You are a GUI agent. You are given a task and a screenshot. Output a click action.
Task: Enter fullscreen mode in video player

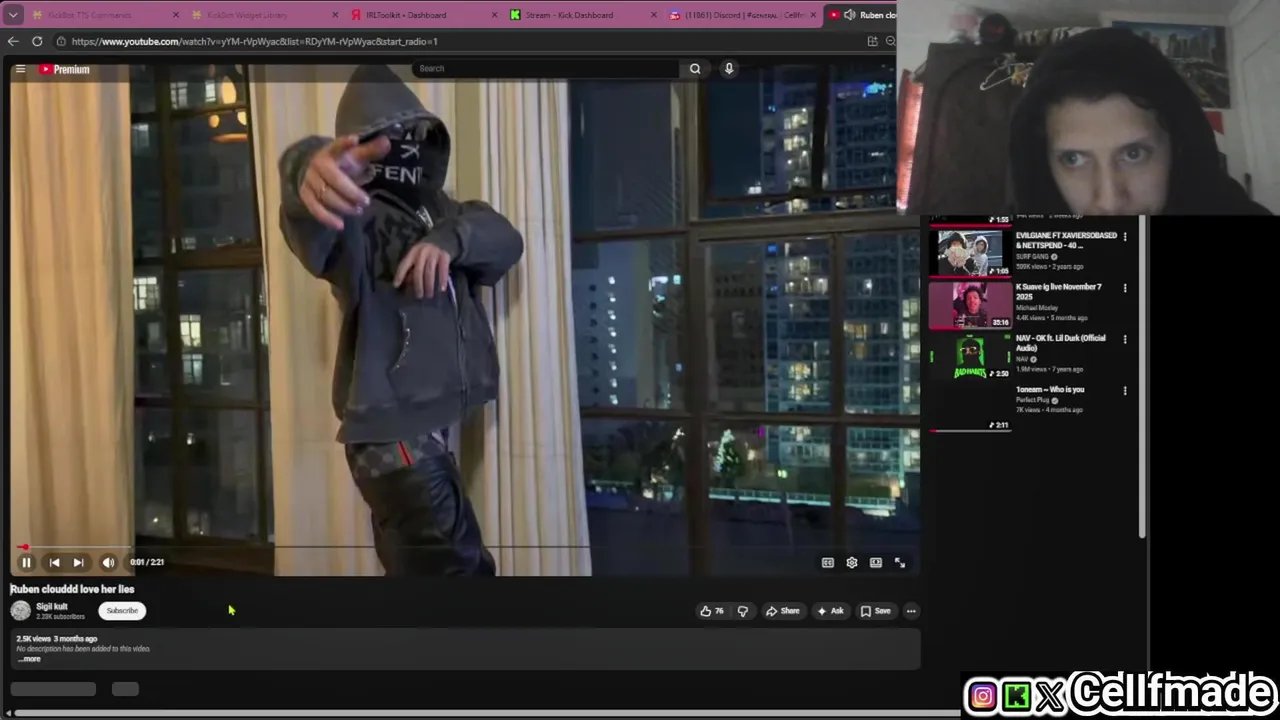[900, 563]
